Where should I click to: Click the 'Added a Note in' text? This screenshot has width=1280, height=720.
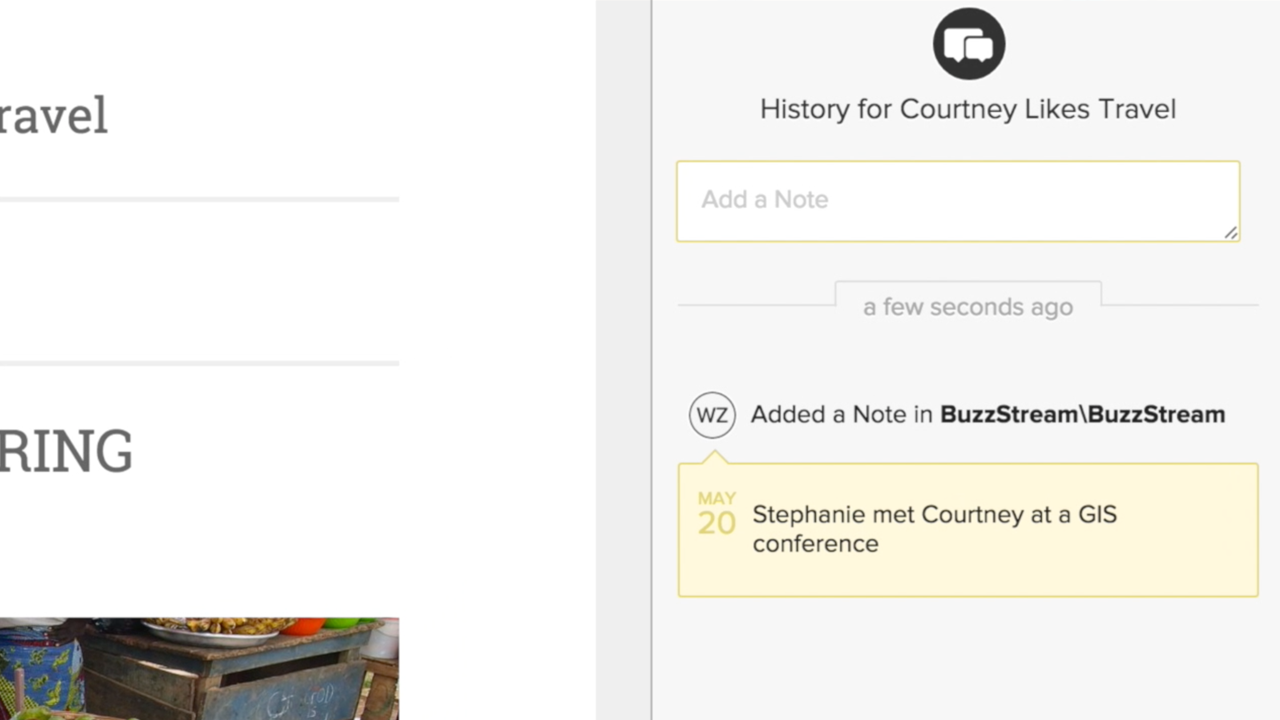[841, 415]
